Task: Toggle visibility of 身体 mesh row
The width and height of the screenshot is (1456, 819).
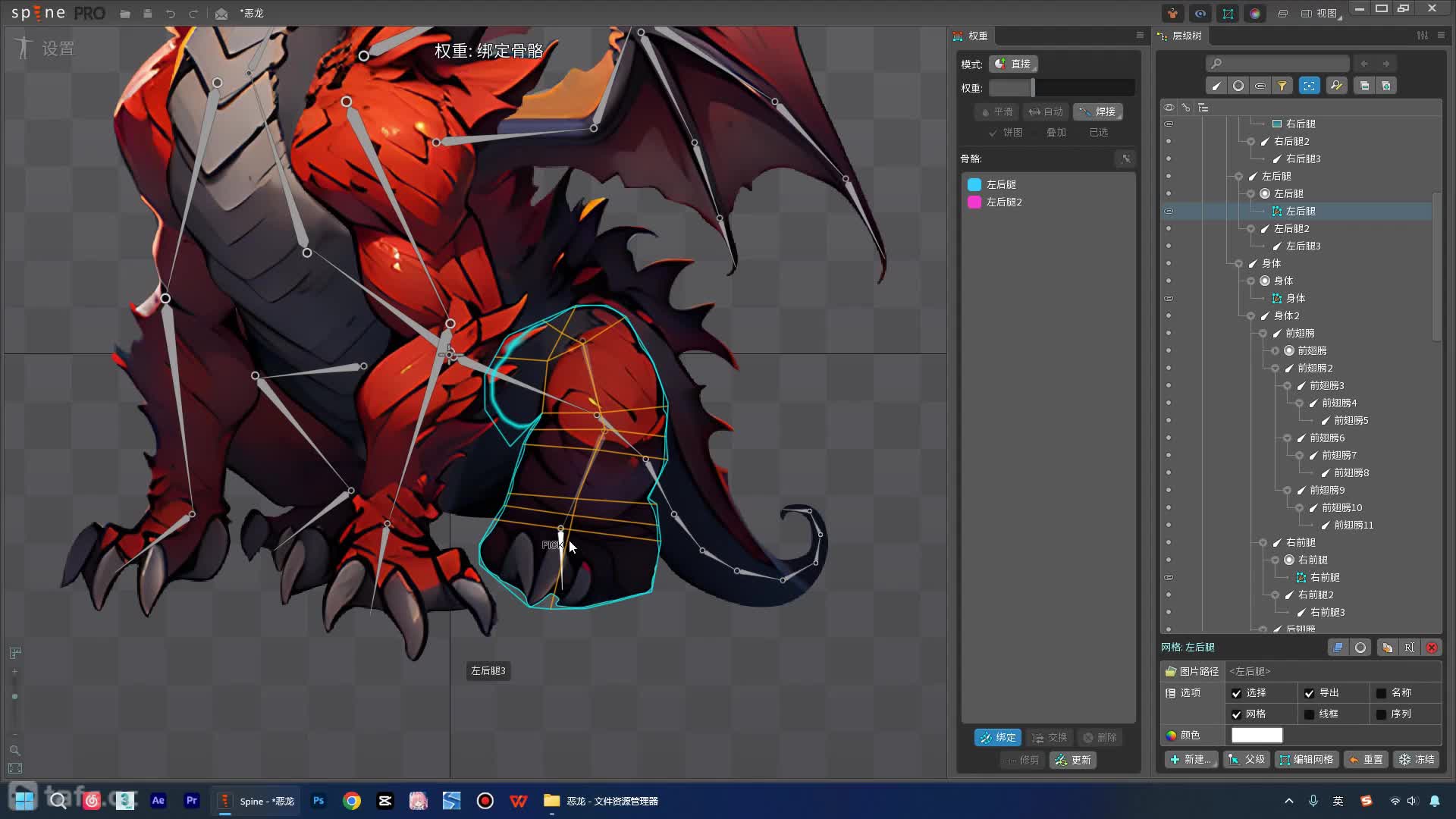Action: coord(1169,298)
